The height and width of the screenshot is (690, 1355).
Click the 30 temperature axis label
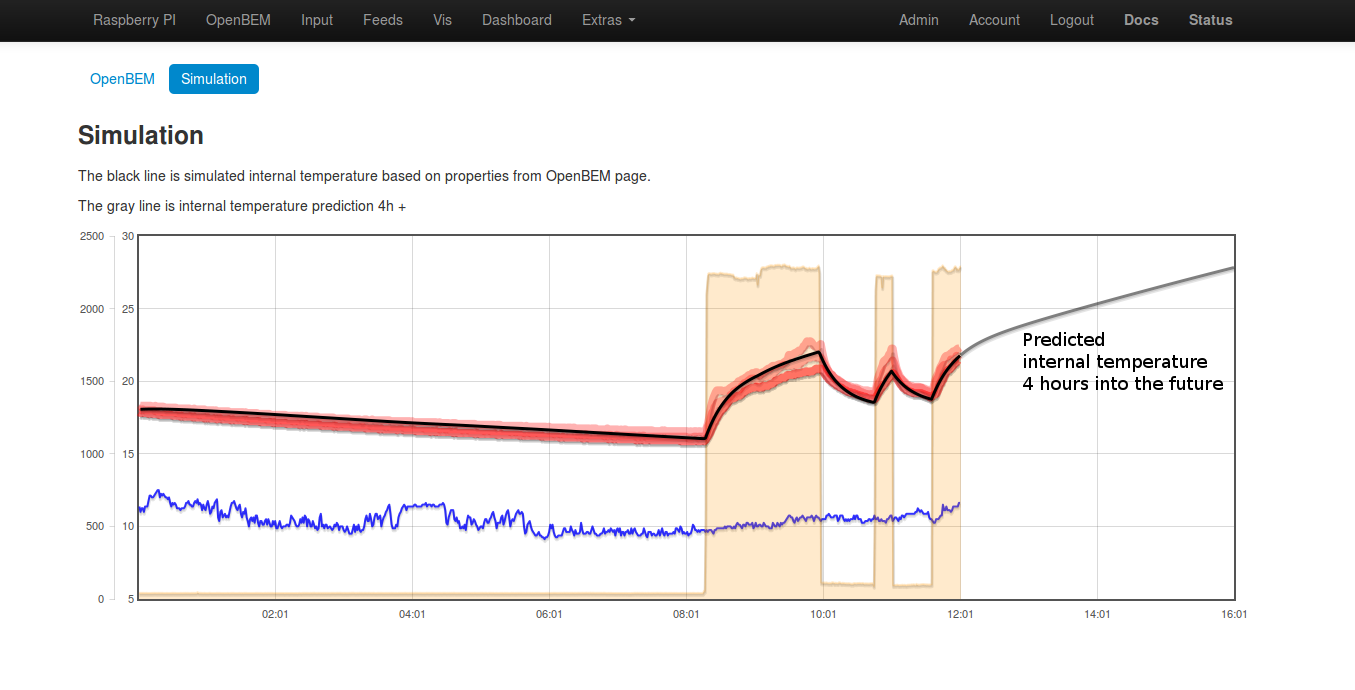[x=128, y=236]
